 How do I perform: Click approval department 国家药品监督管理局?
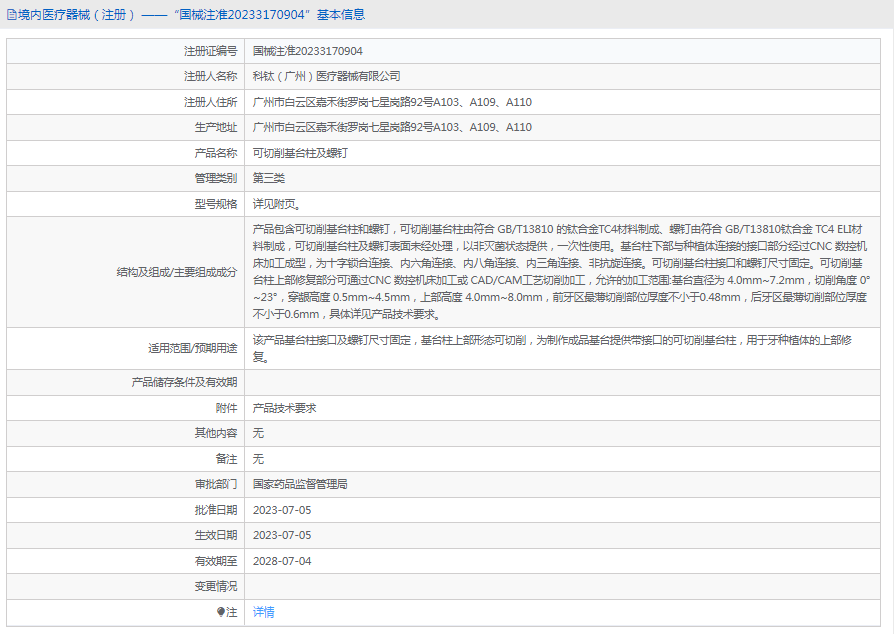click(300, 484)
